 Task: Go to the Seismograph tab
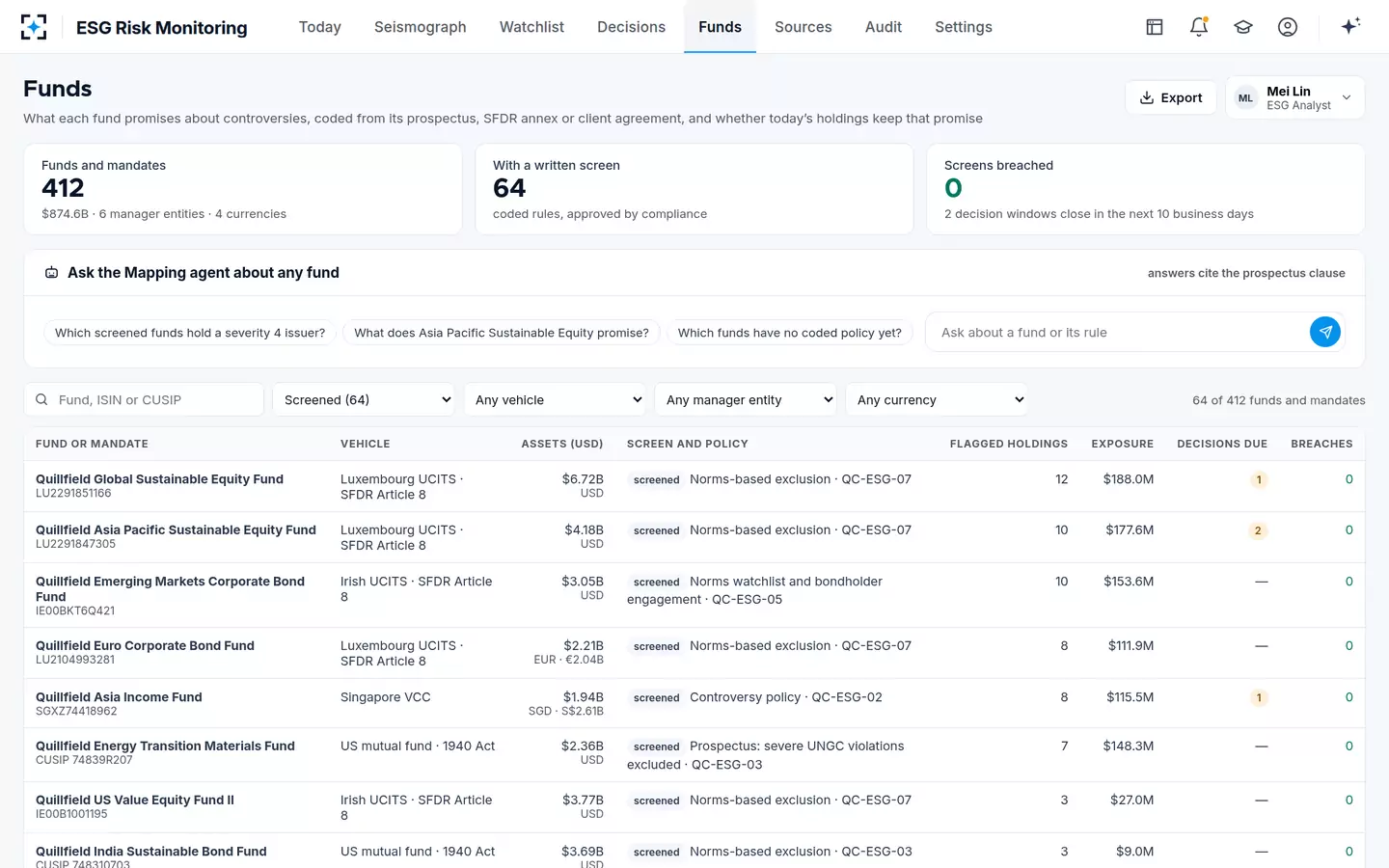421,27
